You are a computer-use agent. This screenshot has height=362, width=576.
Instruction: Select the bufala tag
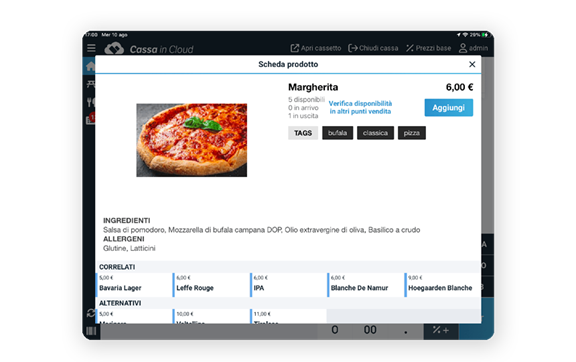(337, 133)
